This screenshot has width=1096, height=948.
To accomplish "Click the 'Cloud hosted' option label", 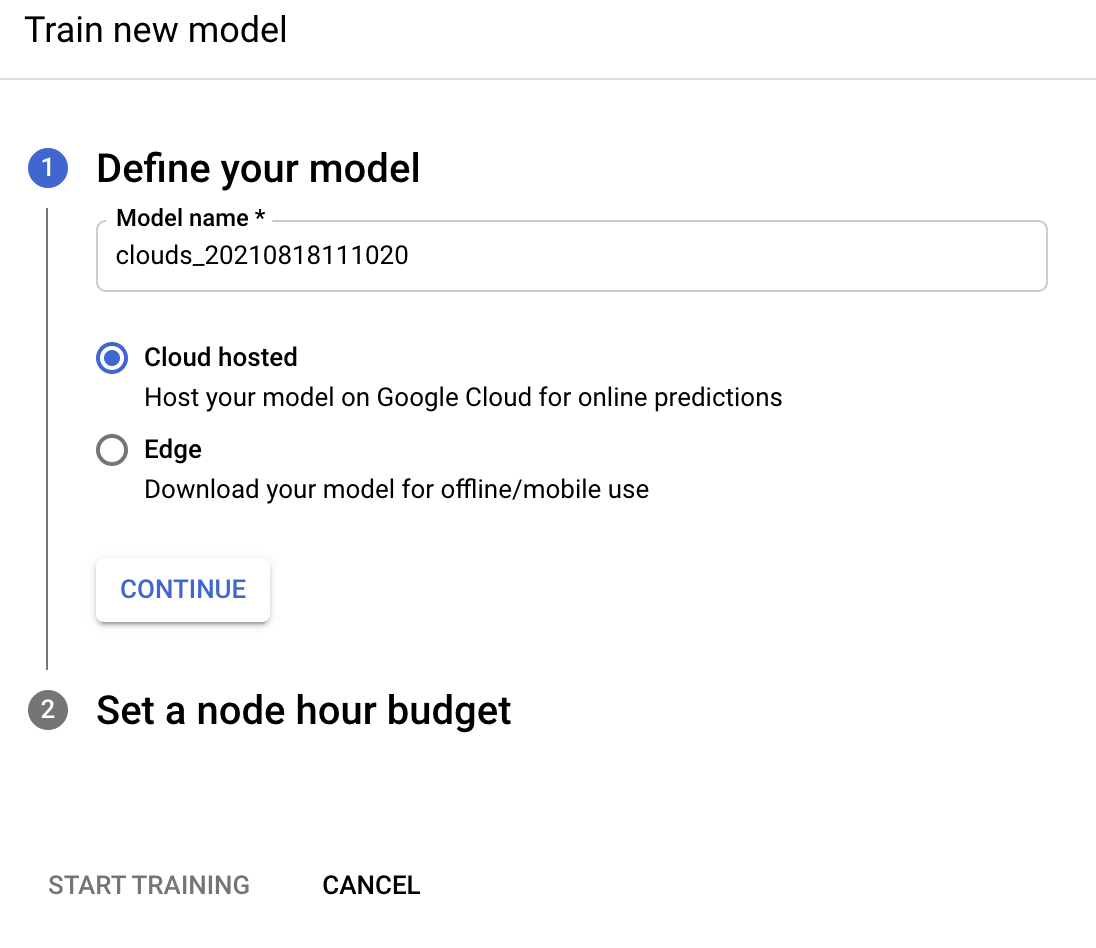I will tap(221, 358).
